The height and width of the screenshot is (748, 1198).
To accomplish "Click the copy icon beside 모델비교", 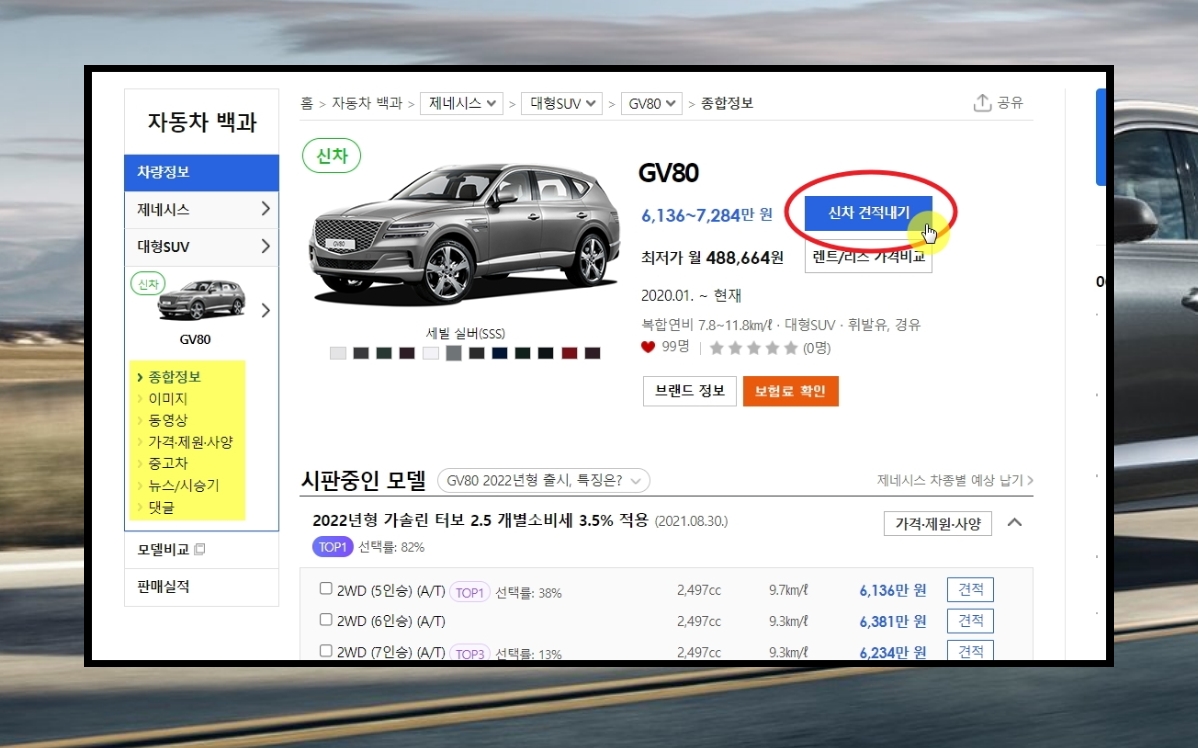I will [x=200, y=549].
